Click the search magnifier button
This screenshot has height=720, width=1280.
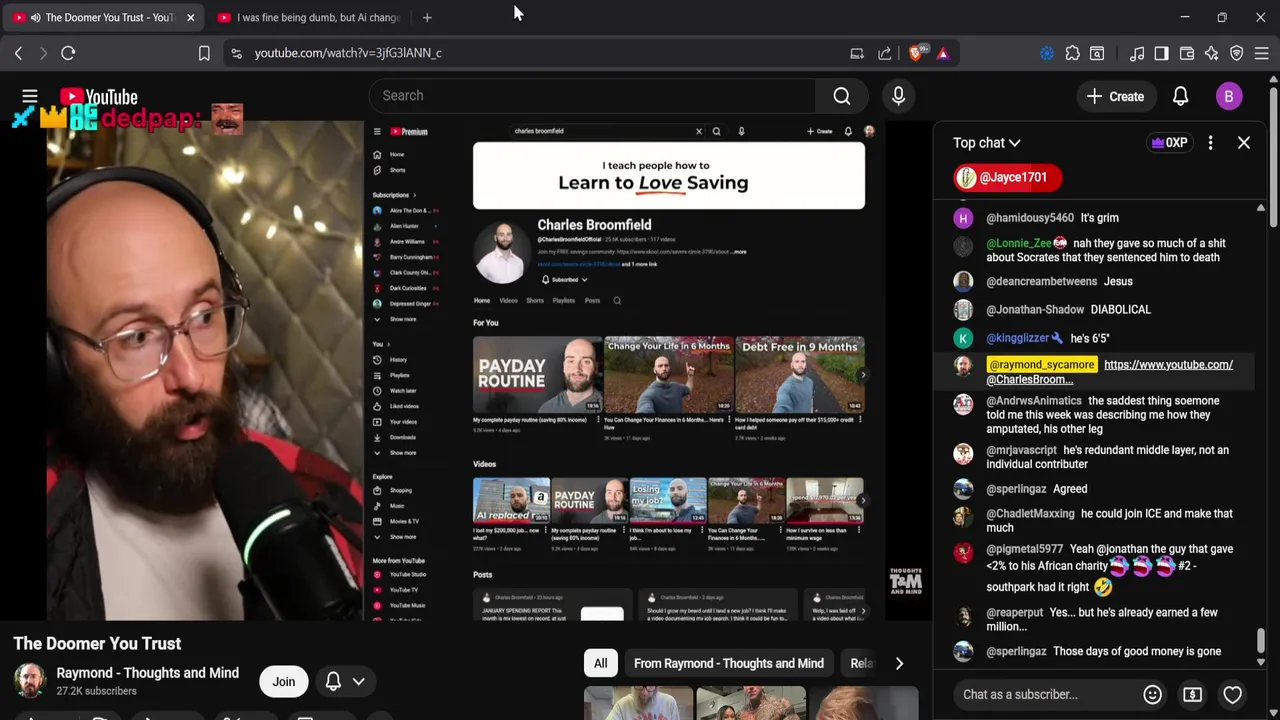tap(842, 96)
